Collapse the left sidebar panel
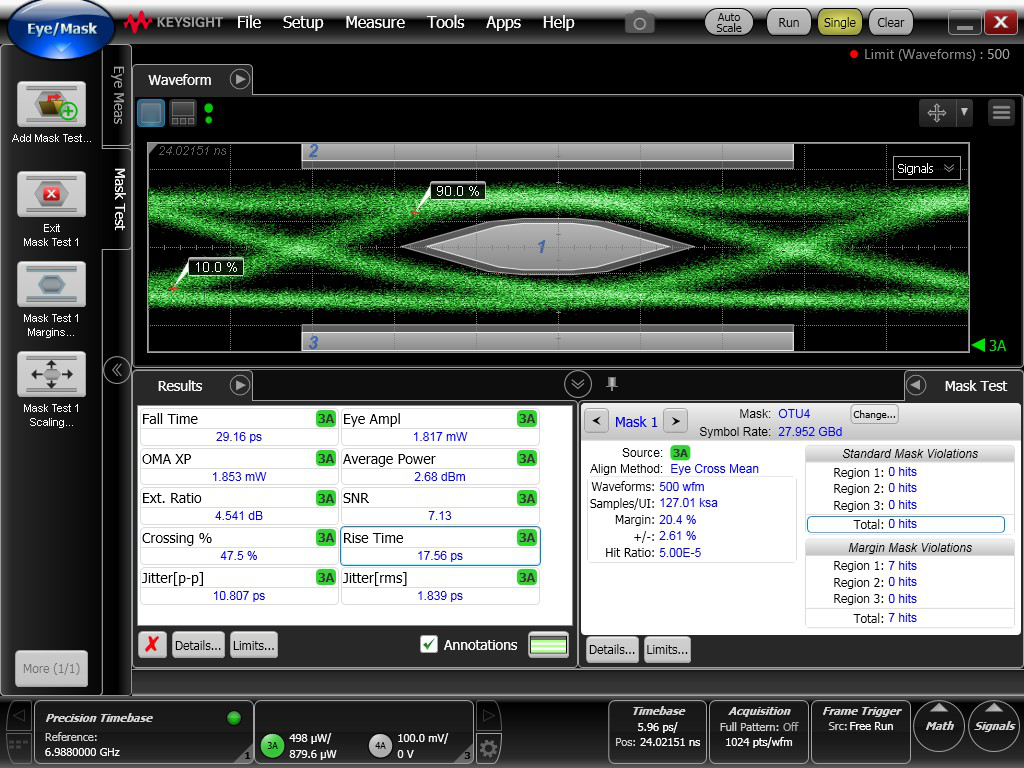Viewport: 1024px width, 768px height. click(x=116, y=370)
